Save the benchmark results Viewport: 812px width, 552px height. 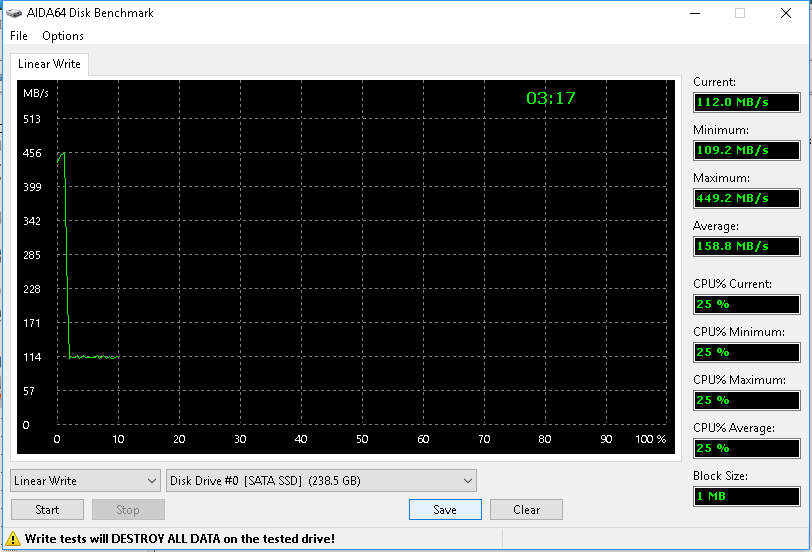[x=445, y=510]
